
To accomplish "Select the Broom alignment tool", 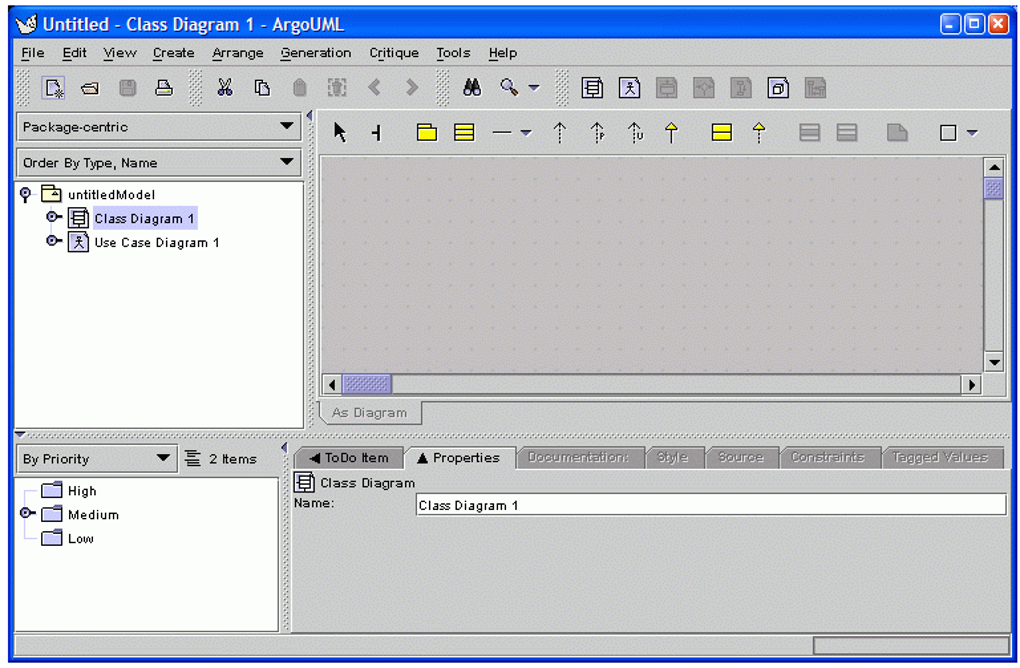I will point(376,133).
